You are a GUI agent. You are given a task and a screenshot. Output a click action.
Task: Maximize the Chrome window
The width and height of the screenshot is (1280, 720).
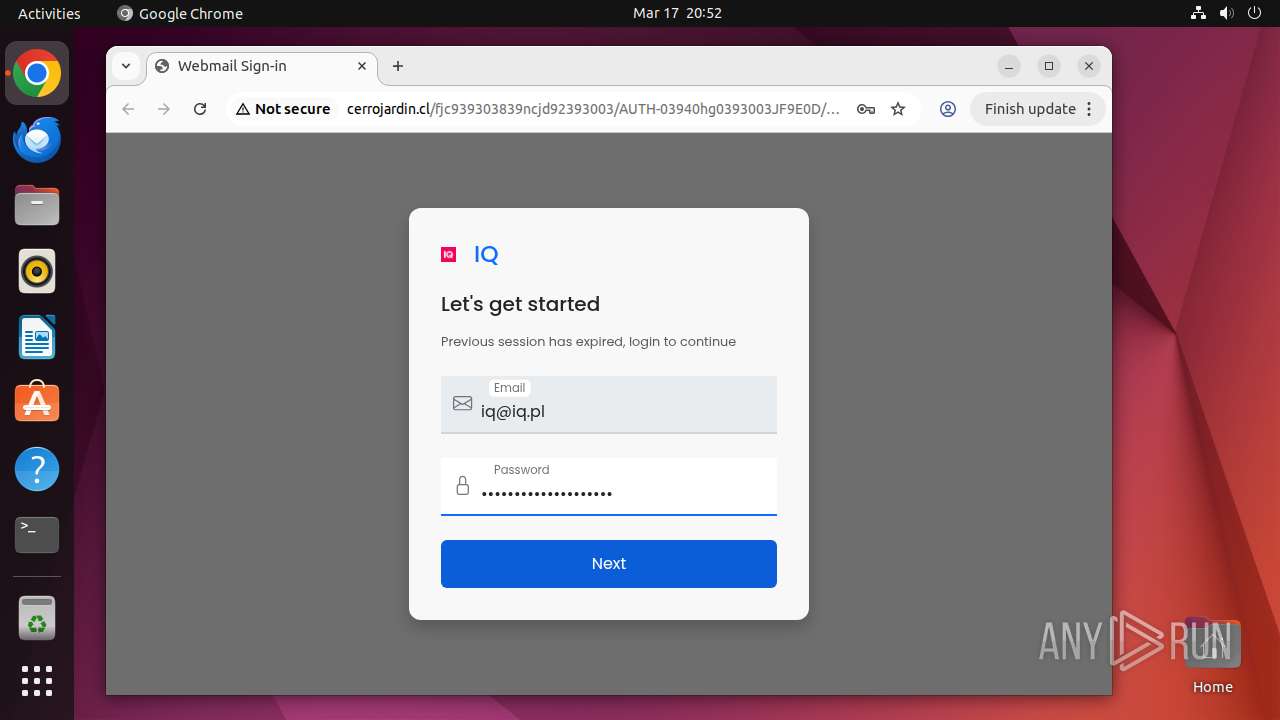(1049, 66)
